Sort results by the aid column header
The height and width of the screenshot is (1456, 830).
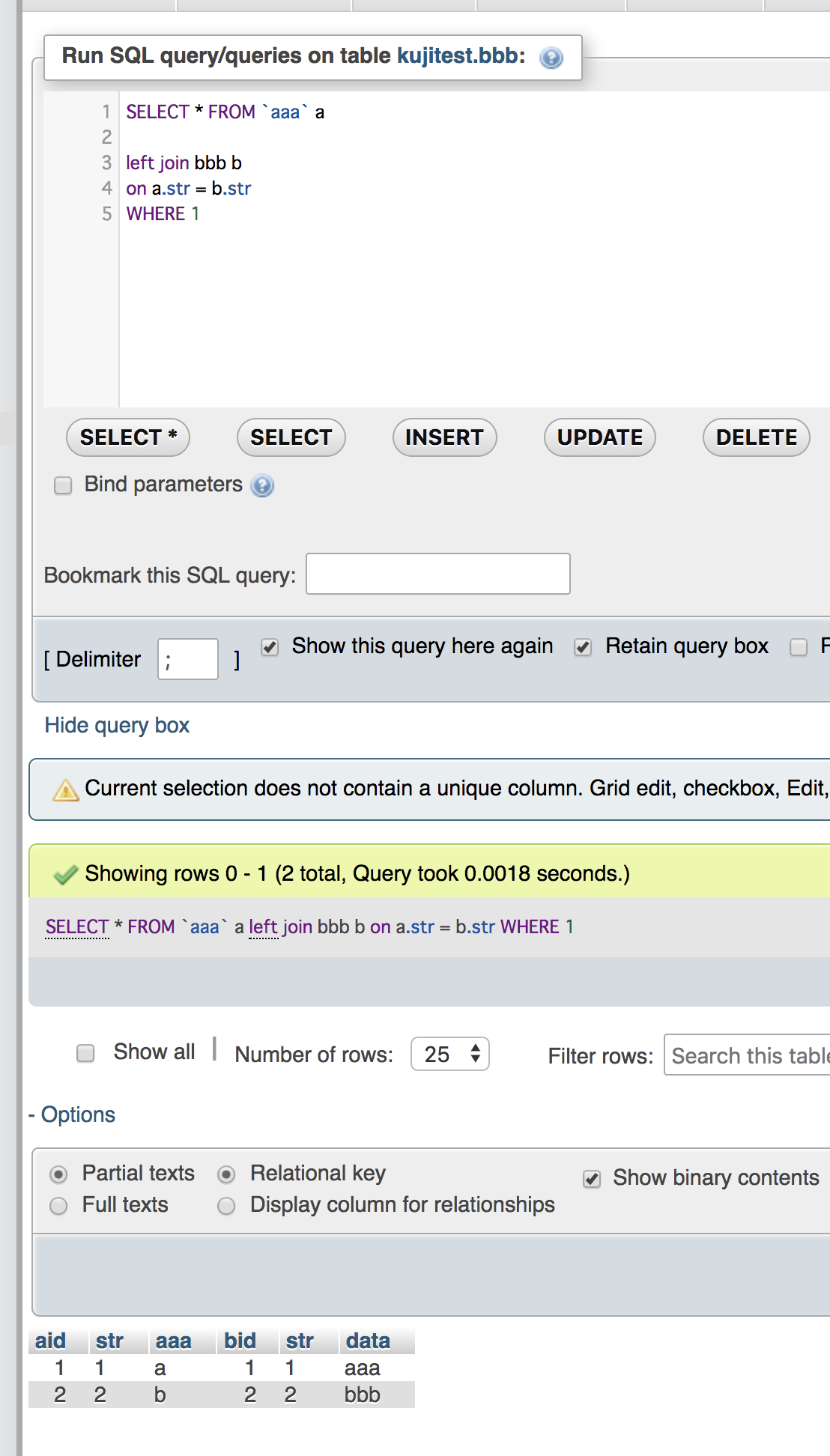click(x=50, y=1341)
